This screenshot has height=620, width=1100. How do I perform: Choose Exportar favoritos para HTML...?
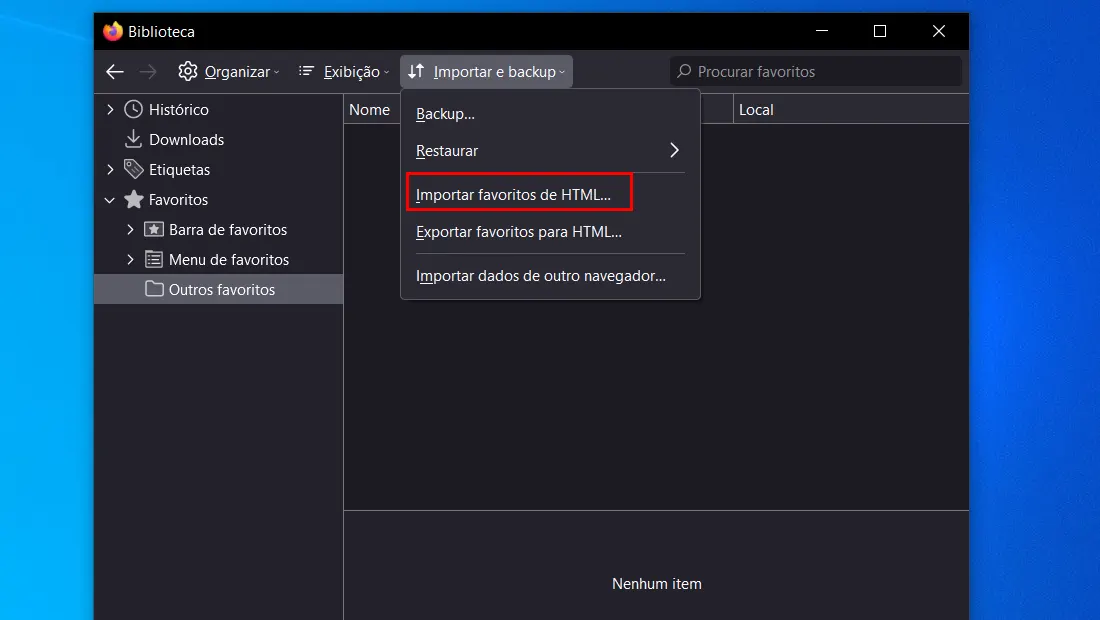pyautogui.click(x=550, y=232)
